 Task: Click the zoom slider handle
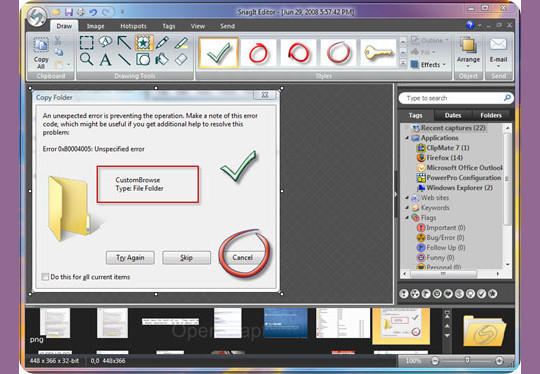[467, 360]
